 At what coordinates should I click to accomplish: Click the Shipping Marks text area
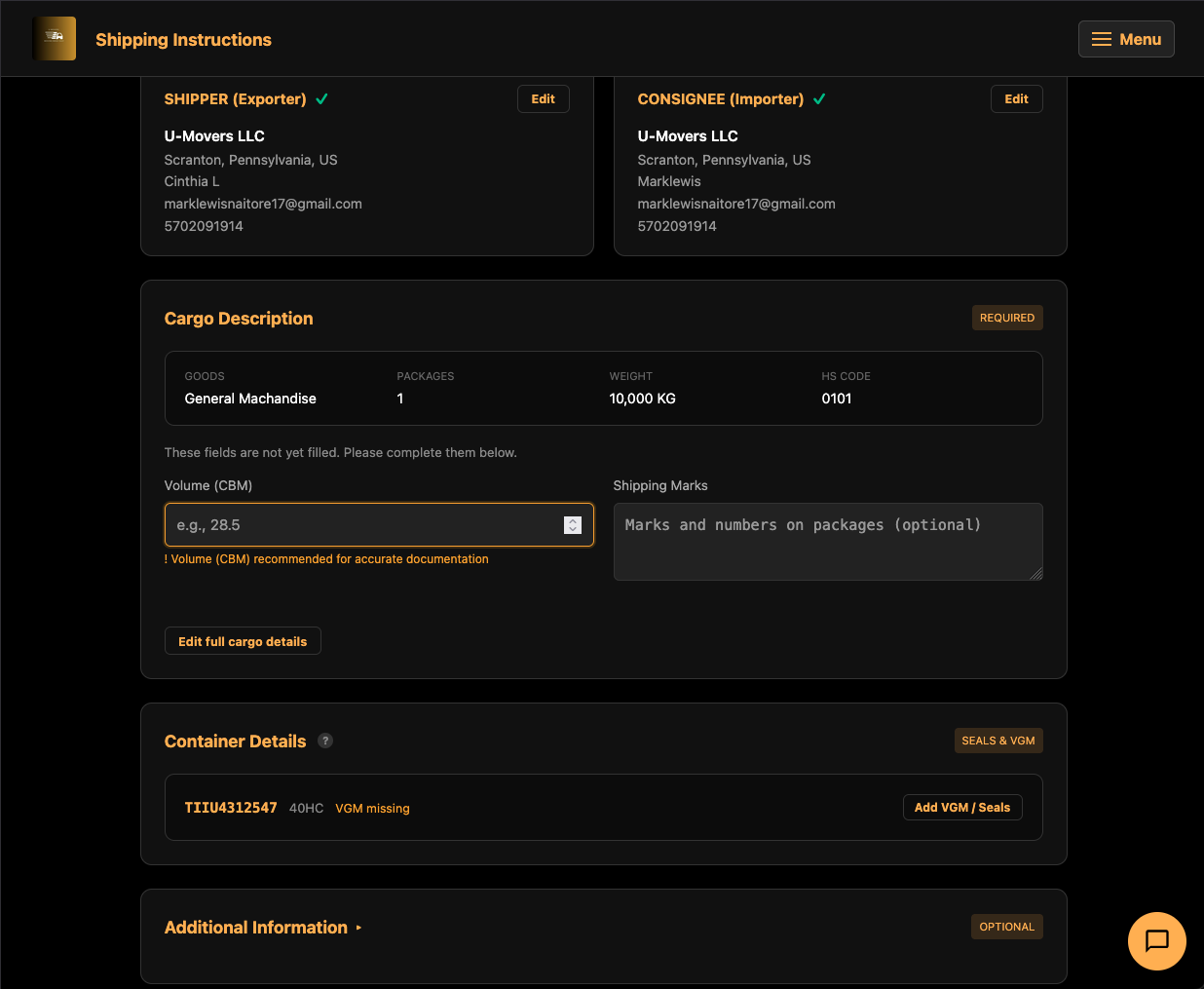click(x=827, y=542)
